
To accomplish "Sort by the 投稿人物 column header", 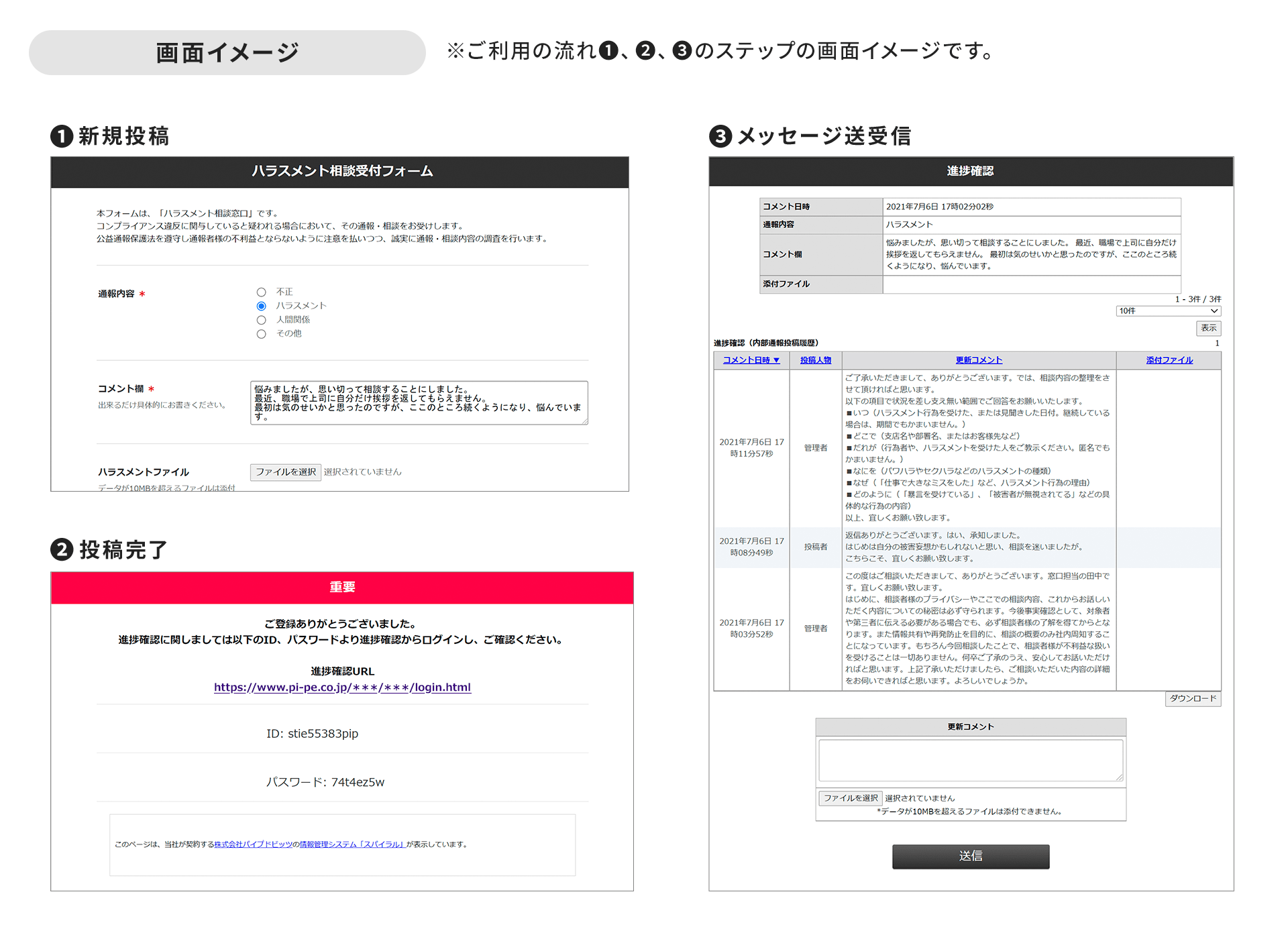I will (815, 360).
